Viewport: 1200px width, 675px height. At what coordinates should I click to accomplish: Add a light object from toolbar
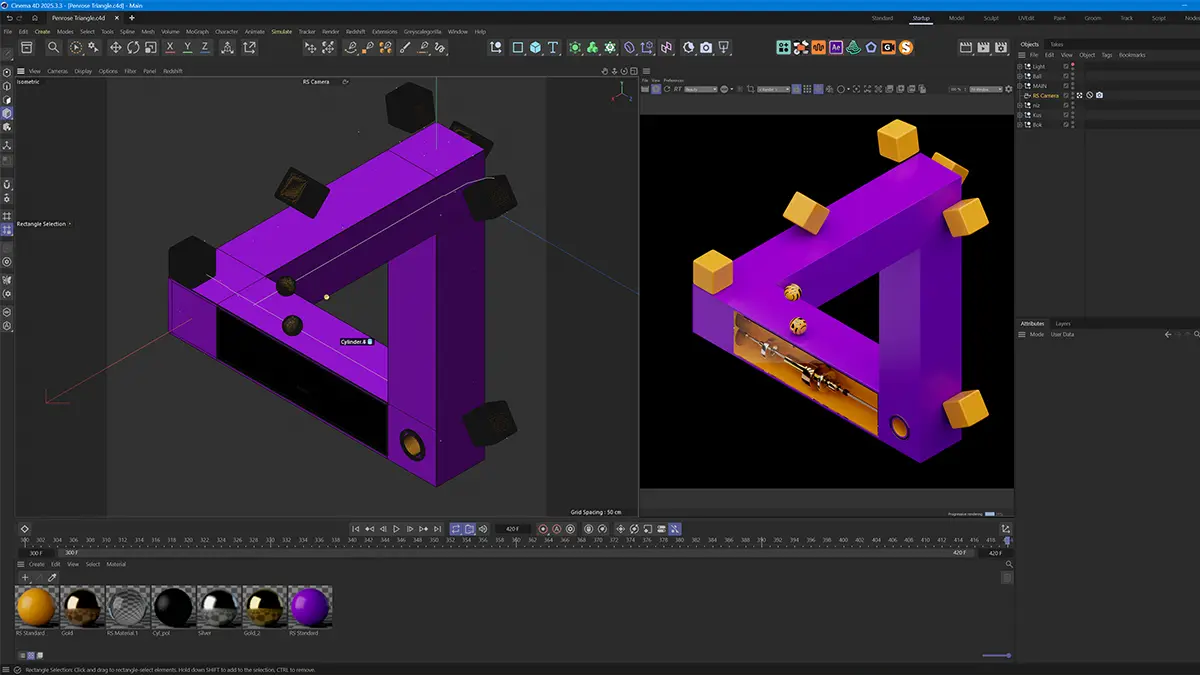(x=724, y=47)
